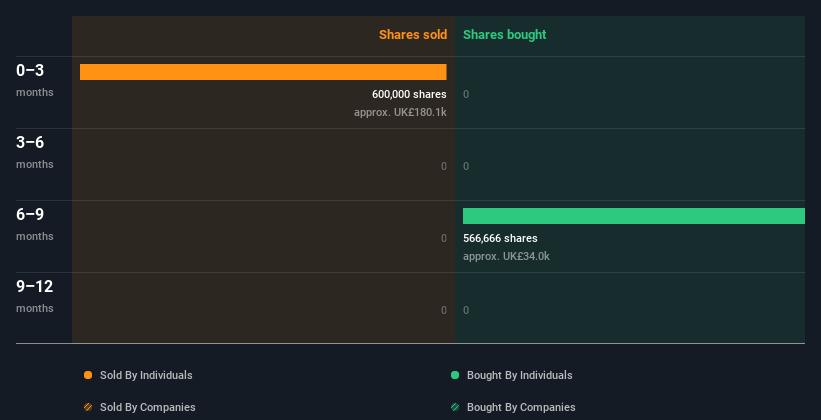Click the 6–9 months row label
Screen dimensions: 821x420
click(35, 224)
